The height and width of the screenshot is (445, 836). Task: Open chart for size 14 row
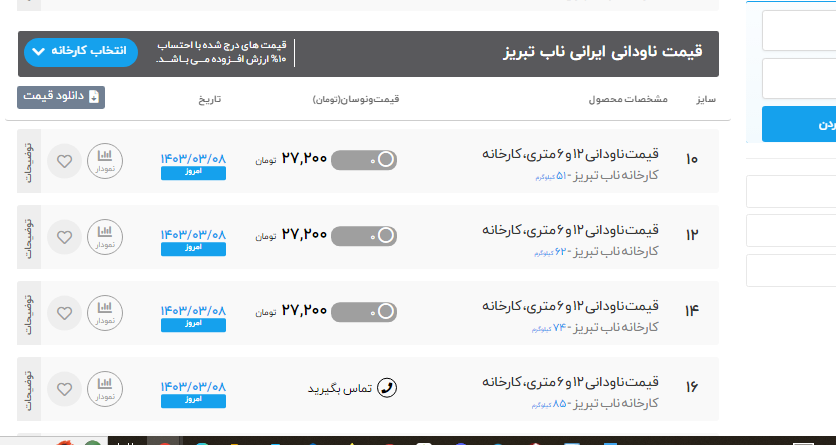(104, 311)
